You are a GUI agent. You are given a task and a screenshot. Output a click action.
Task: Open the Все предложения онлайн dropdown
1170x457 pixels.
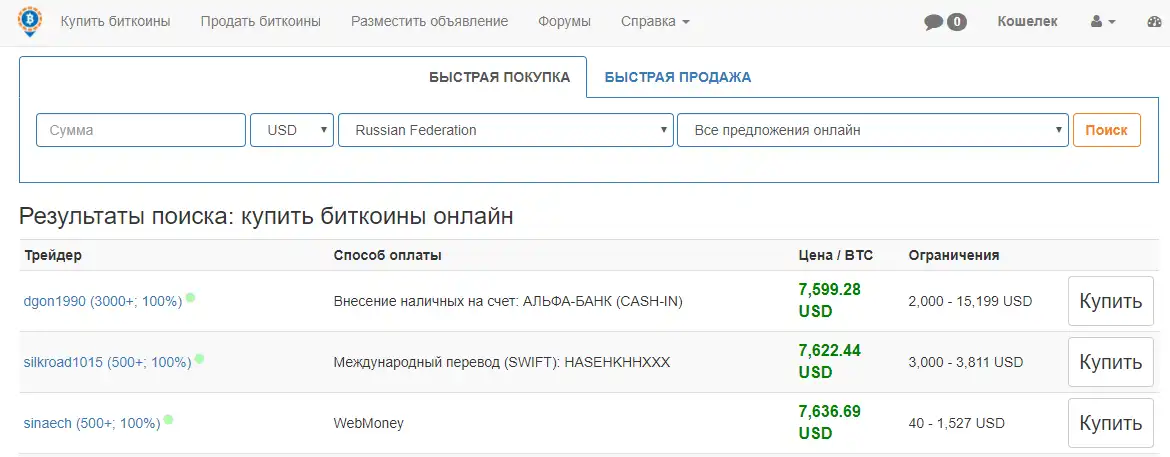click(873, 130)
